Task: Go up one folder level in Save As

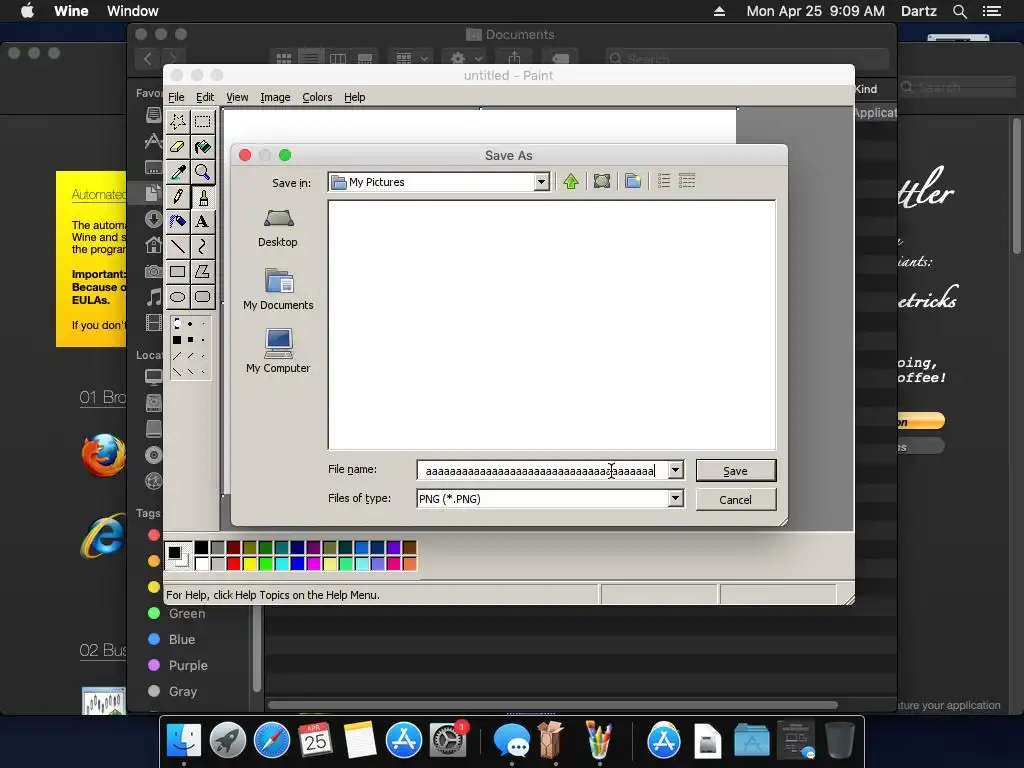Action: (x=571, y=182)
